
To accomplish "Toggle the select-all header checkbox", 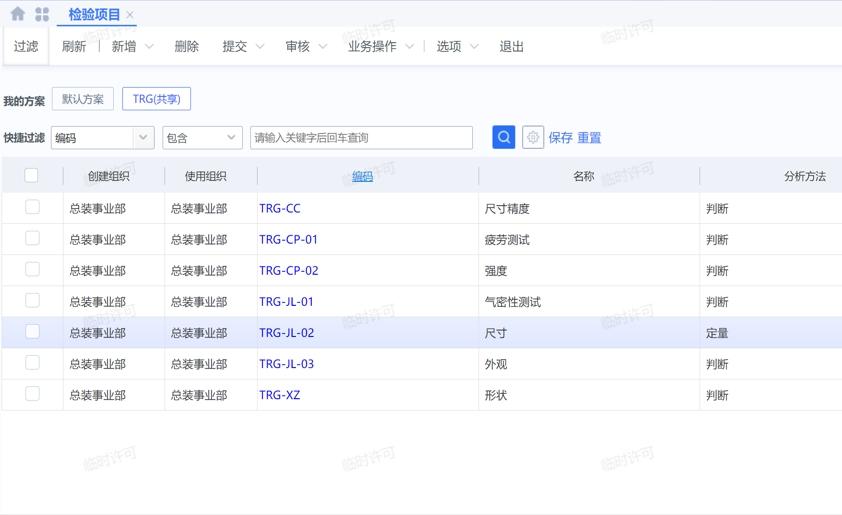I will click(x=31, y=175).
